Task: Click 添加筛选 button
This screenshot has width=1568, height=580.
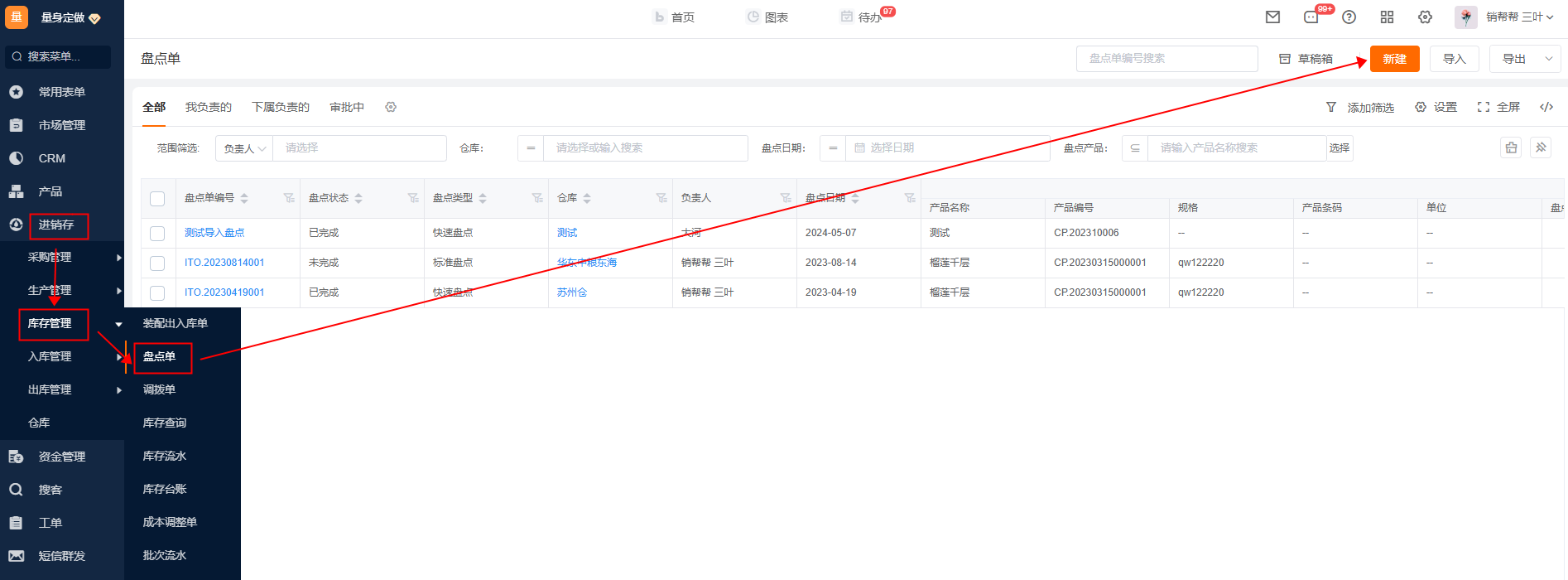Action: [x=1360, y=108]
